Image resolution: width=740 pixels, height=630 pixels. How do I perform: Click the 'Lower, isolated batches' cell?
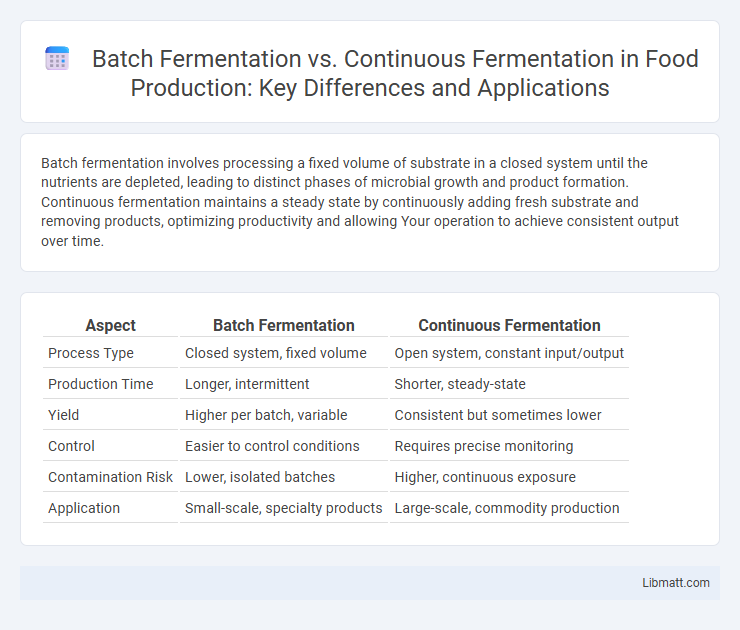coord(260,477)
